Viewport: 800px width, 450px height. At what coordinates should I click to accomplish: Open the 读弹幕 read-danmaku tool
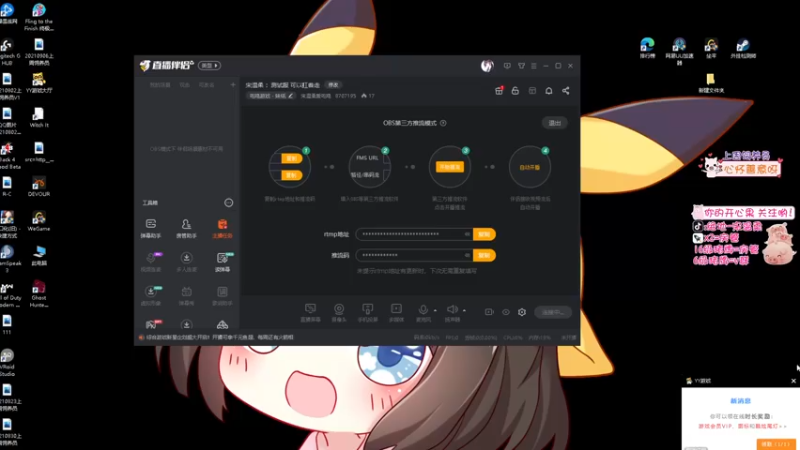pyautogui.click(x=222, y=262)
